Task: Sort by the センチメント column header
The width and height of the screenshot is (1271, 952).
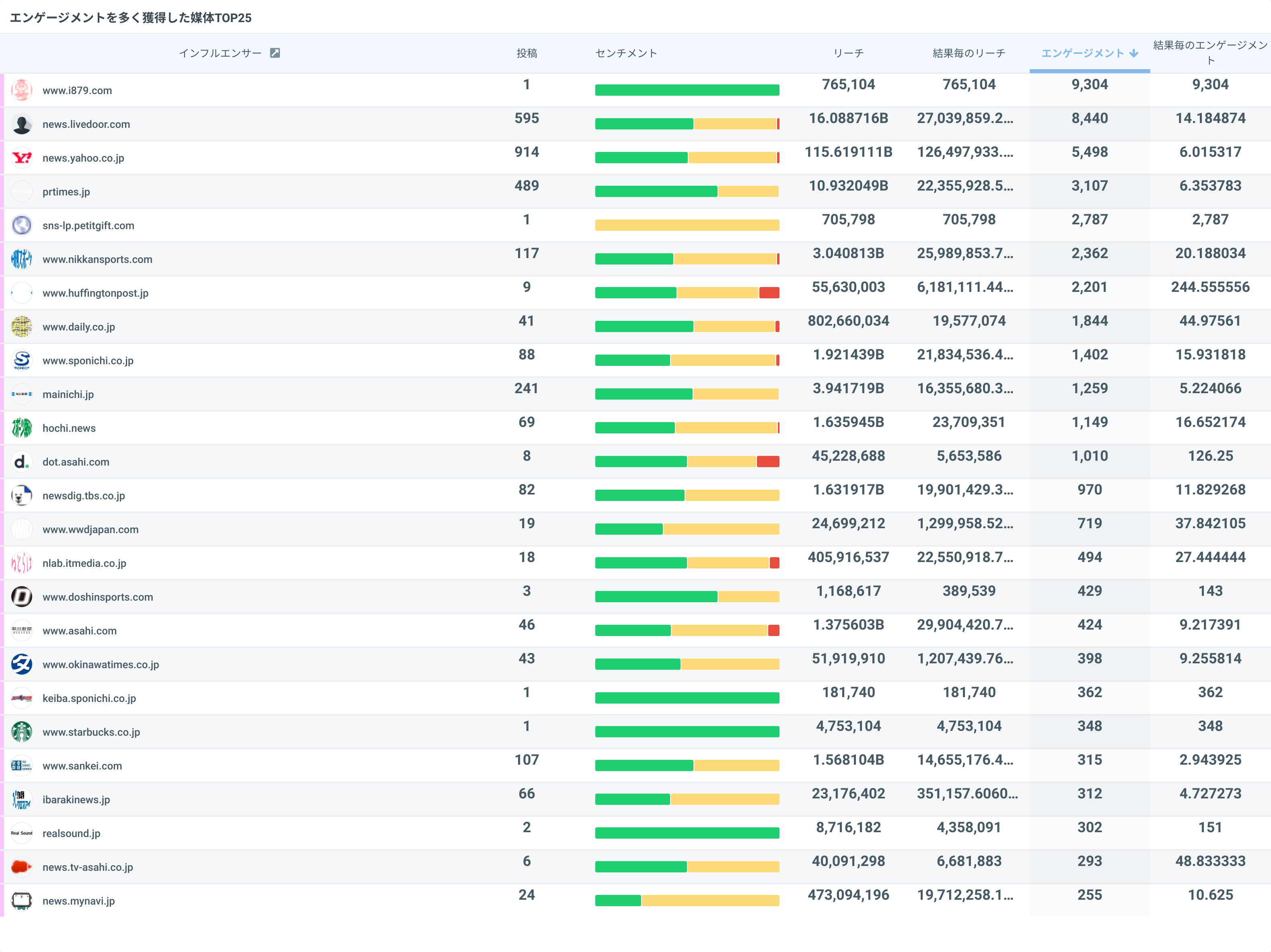Action: click(x=626, y=53)
